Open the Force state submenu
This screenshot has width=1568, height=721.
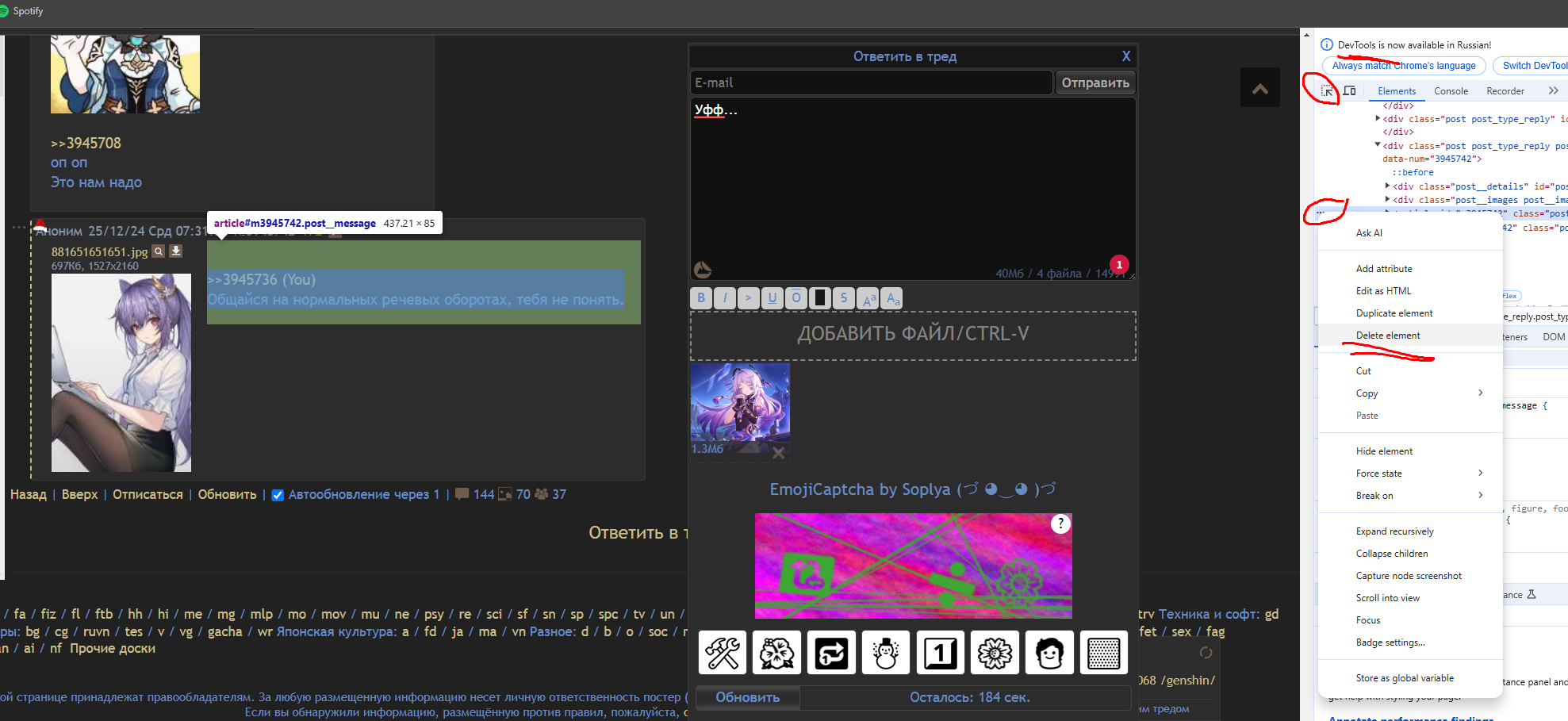1410,474
